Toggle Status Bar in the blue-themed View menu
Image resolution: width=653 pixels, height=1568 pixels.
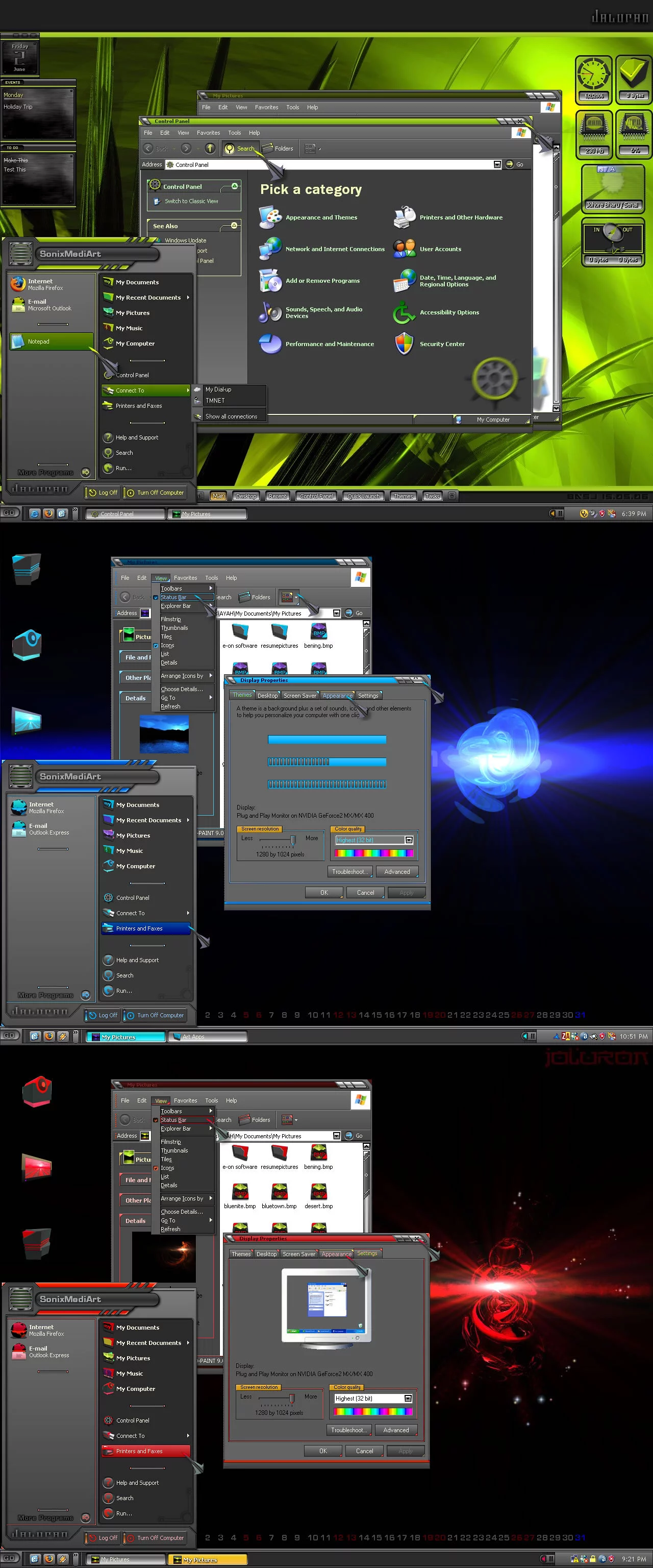pos(173,597)
